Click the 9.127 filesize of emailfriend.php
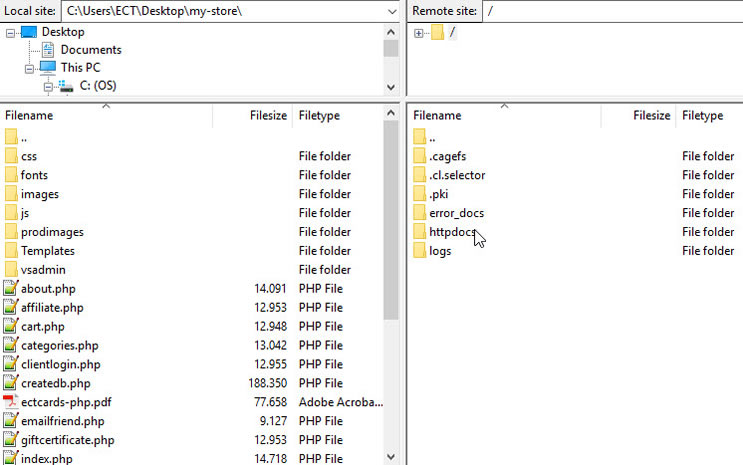This screenshot has height=465, width=743. [x=273, y=421]
